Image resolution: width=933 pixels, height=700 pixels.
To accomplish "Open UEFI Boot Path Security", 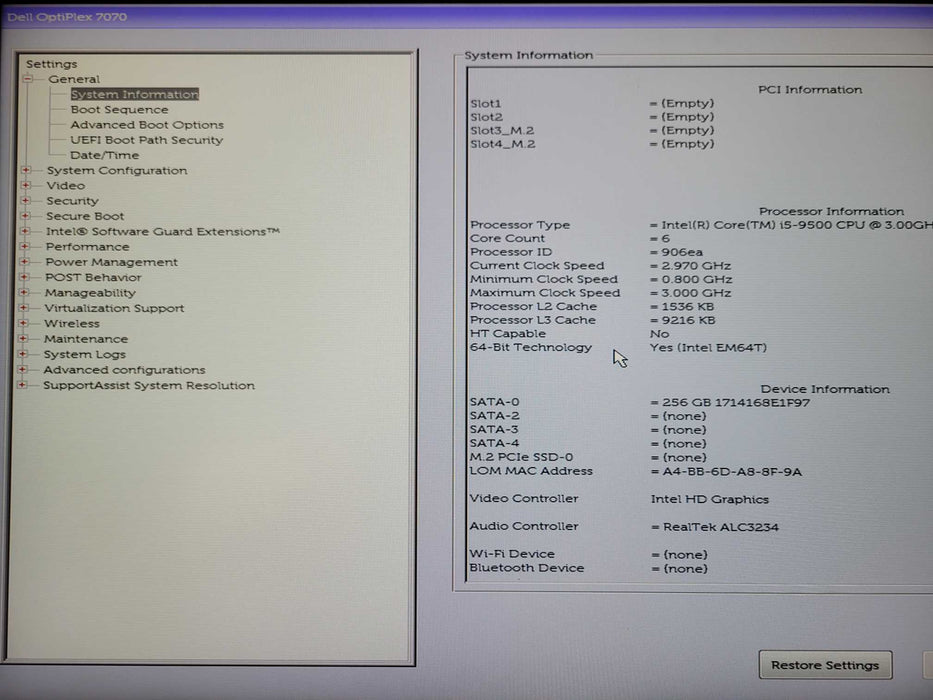I will pos(146,140).
